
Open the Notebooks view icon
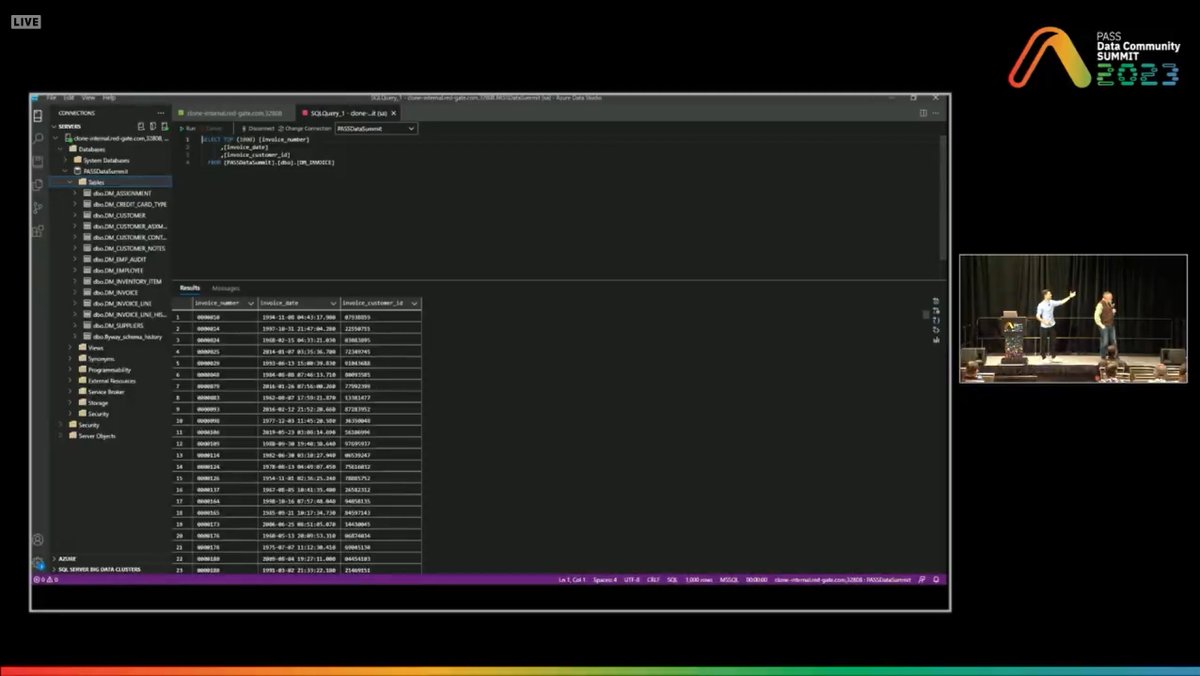[38, 162]
